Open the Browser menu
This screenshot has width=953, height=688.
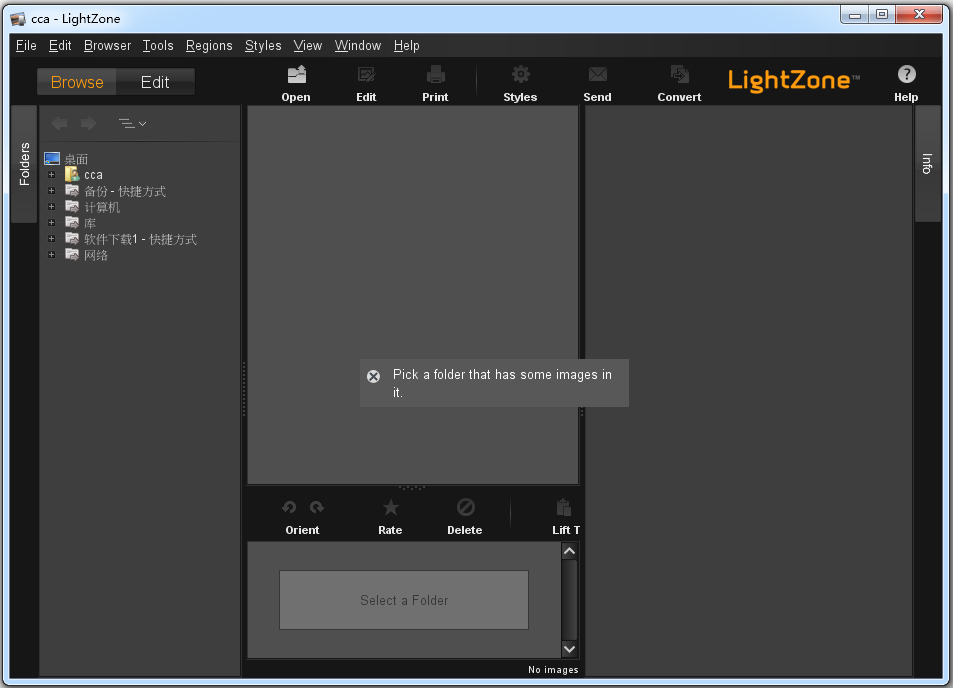108,46
